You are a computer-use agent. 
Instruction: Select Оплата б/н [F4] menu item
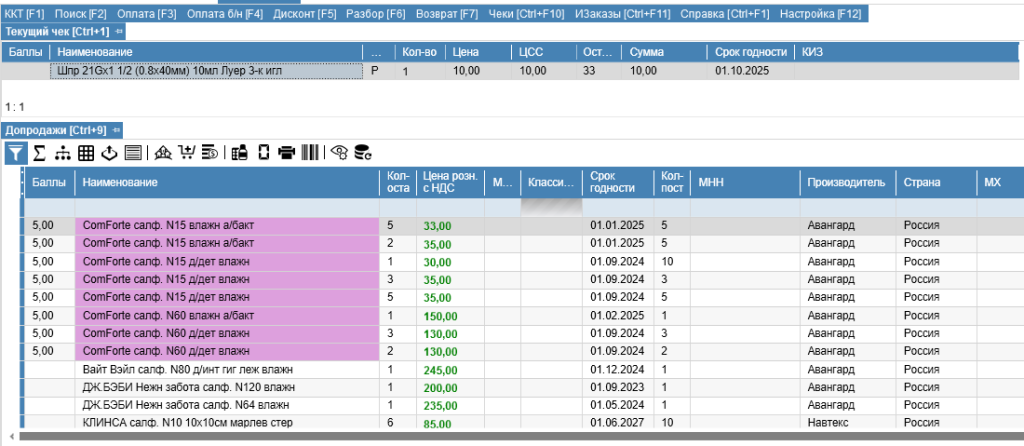(x=225, y=14)
